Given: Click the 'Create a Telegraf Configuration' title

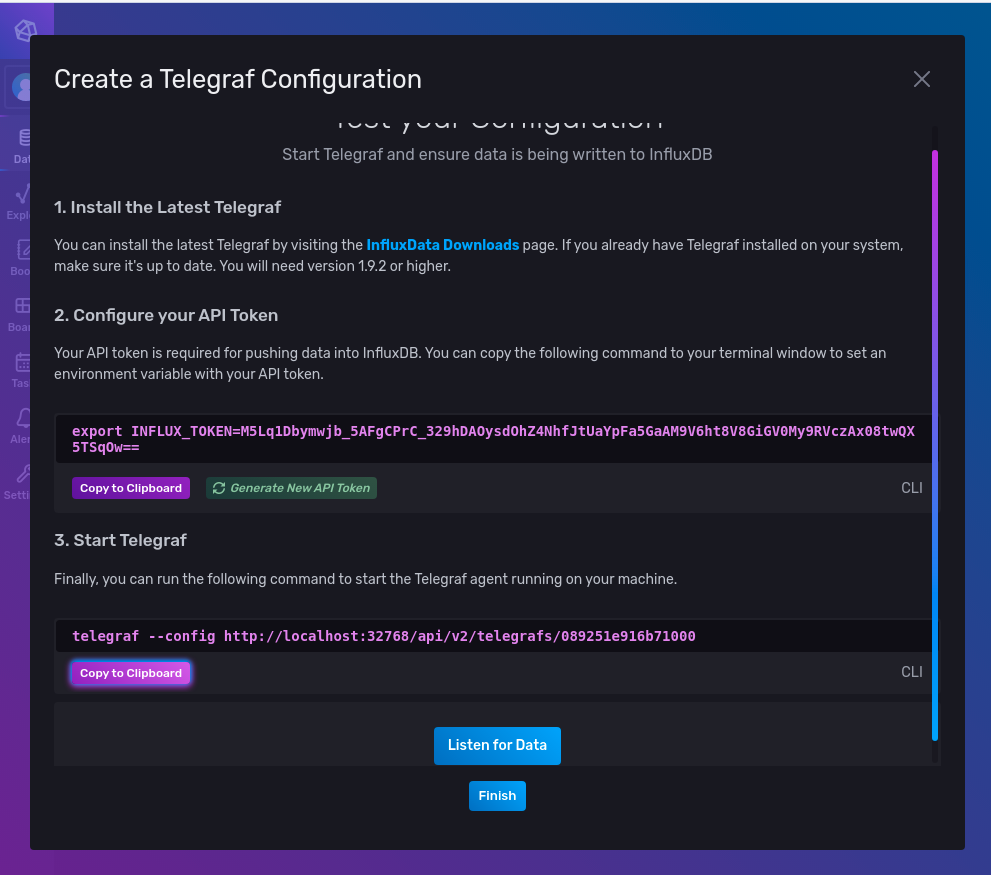Looking at the screenshot, I should pyautogui.click(x=238, y=79).
